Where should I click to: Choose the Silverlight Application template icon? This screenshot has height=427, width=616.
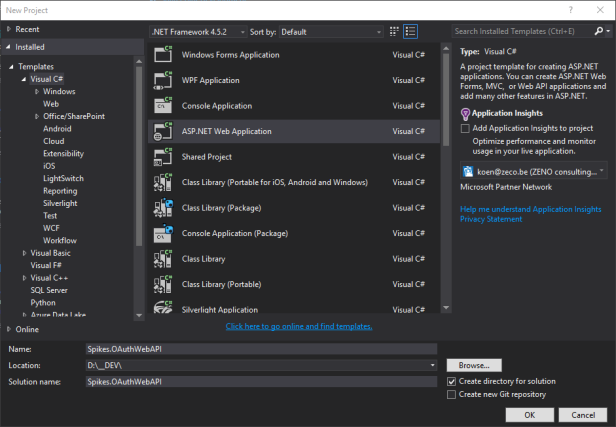163,307
